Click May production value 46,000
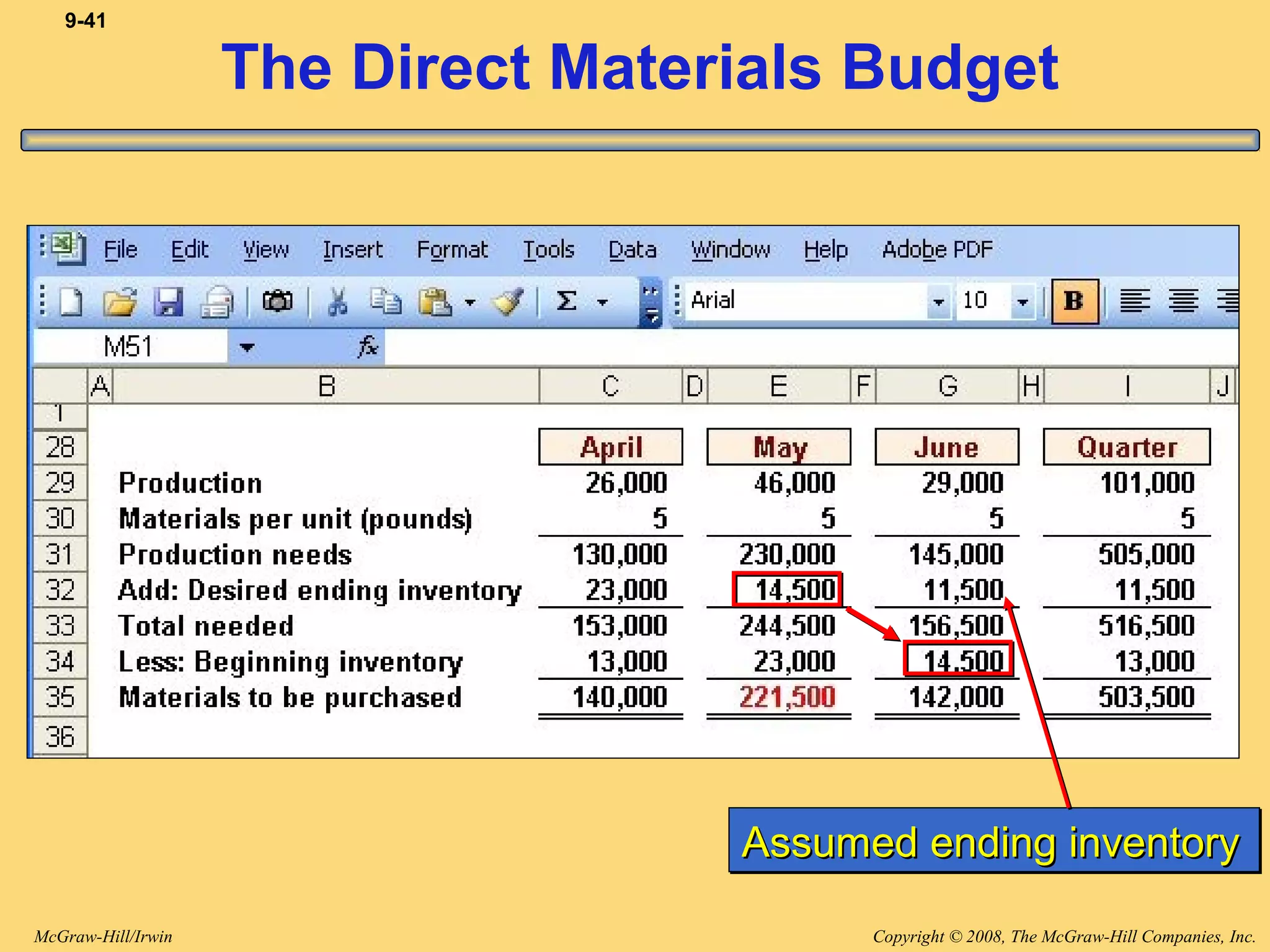 click(795, 483)
